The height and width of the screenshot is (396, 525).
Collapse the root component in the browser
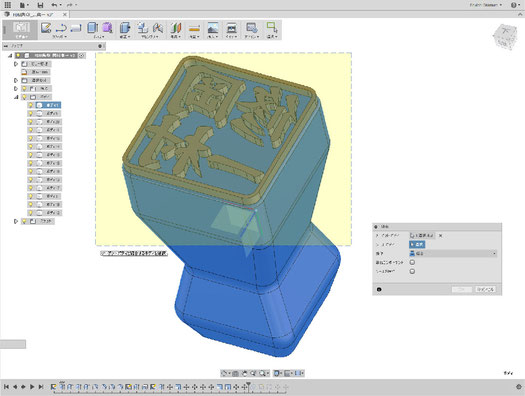tap(10, 56)
